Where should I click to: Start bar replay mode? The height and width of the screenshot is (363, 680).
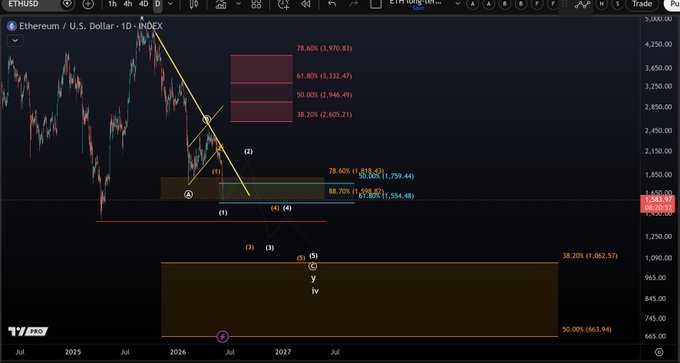(306, 4)
